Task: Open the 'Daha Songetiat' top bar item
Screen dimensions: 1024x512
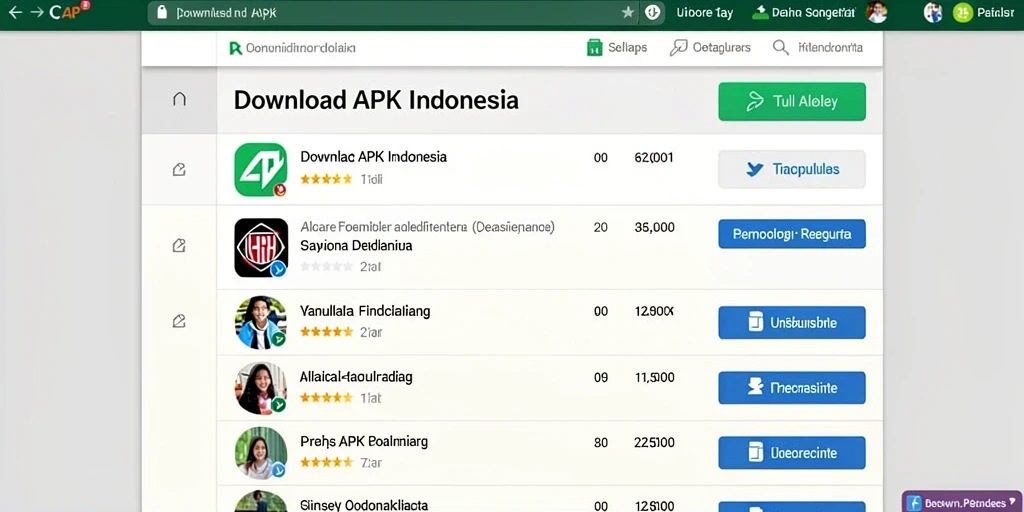Action: [x=803, y=12]
